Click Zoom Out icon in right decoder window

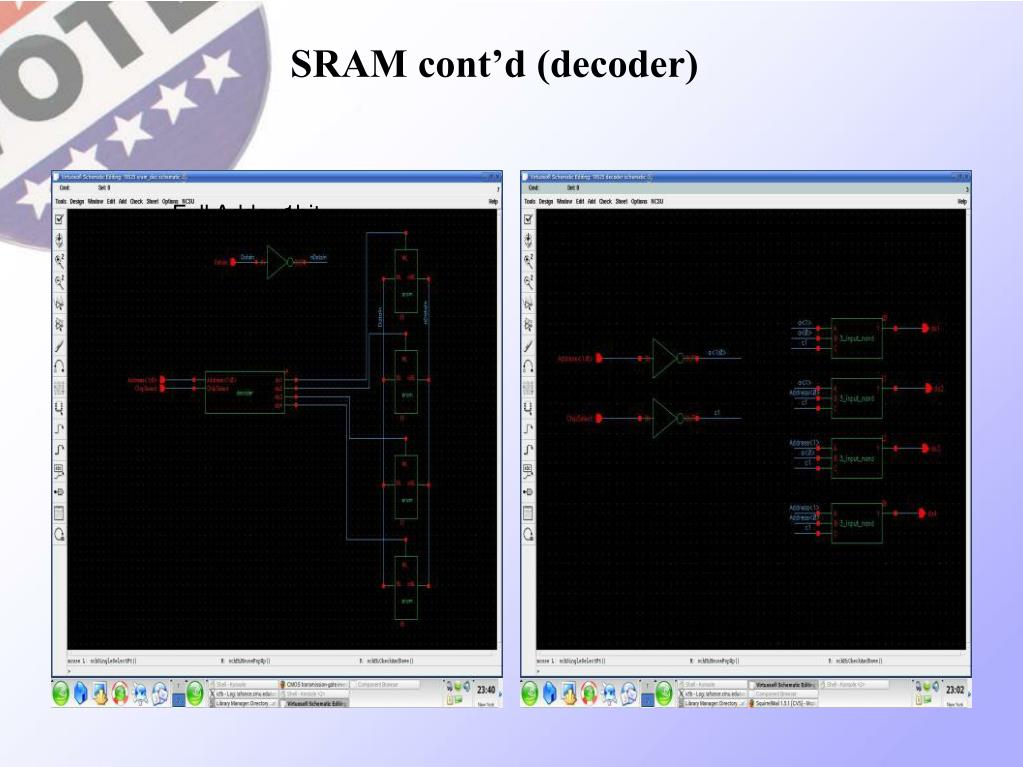point(528,282)
